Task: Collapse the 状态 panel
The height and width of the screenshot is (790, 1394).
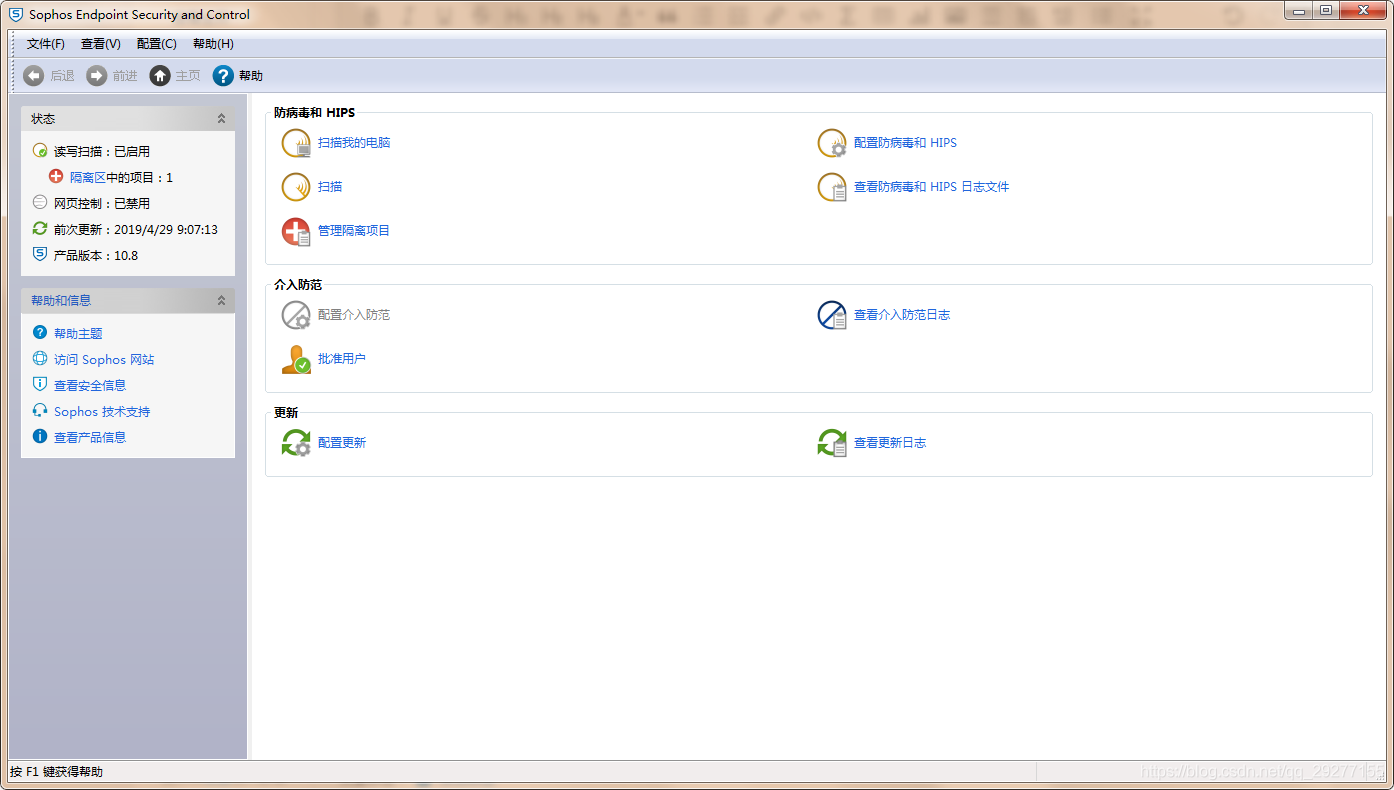Action: 222,119
